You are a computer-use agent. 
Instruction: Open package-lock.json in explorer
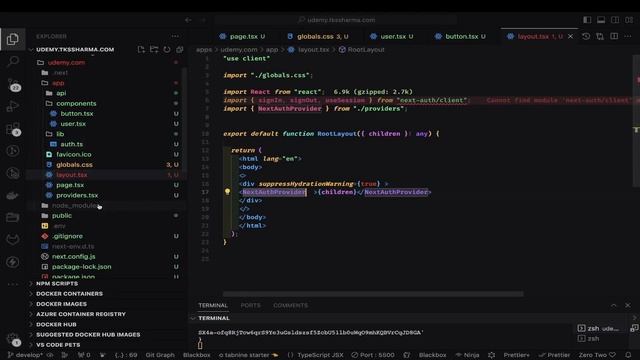[x=82, y=267]
